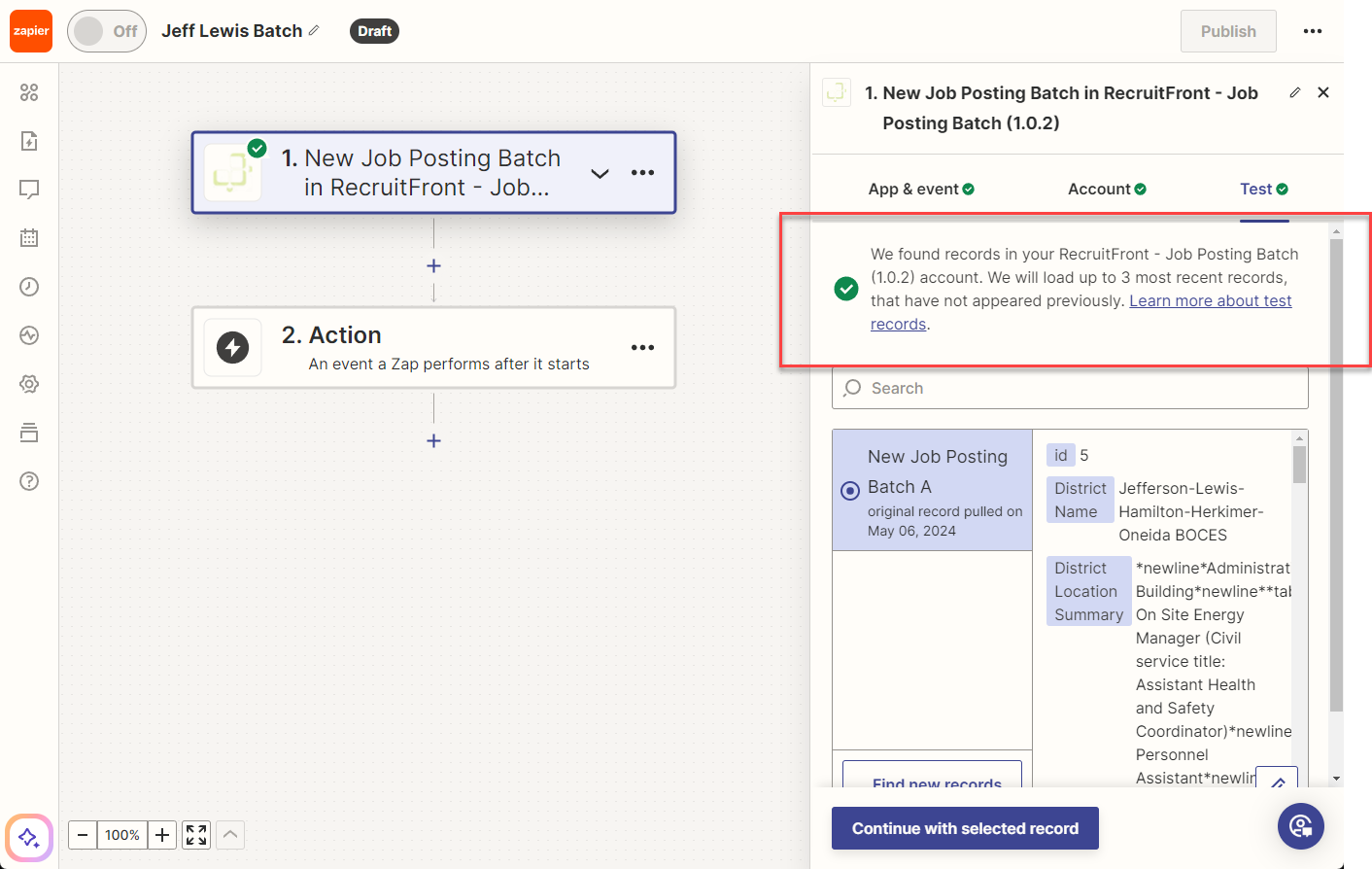Click the edit pencil button in record details
1372x869 pixels.
pyautogui.click(x=1277, y=780)
